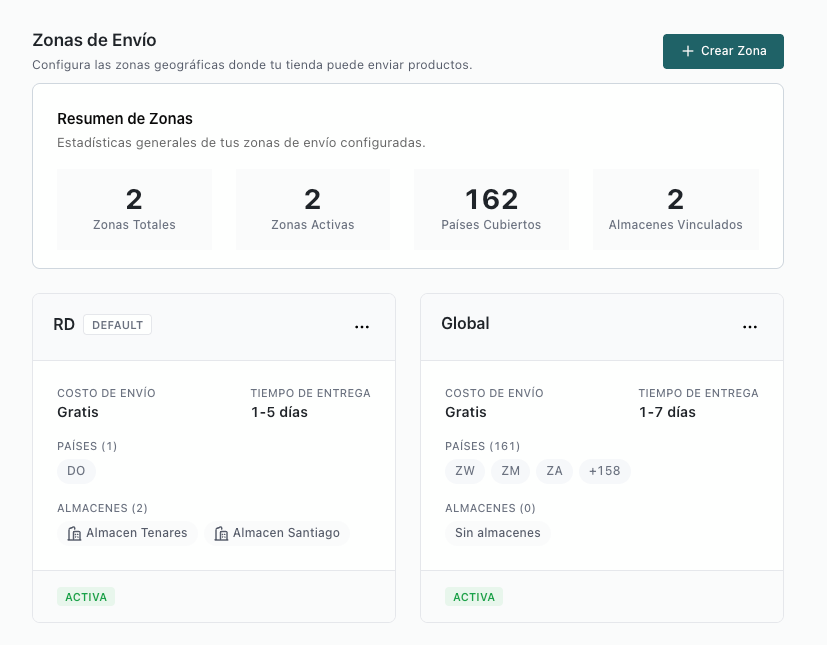827x645 pixels.
Task: Open the RD zone card title
Action: tap(63, 324)
